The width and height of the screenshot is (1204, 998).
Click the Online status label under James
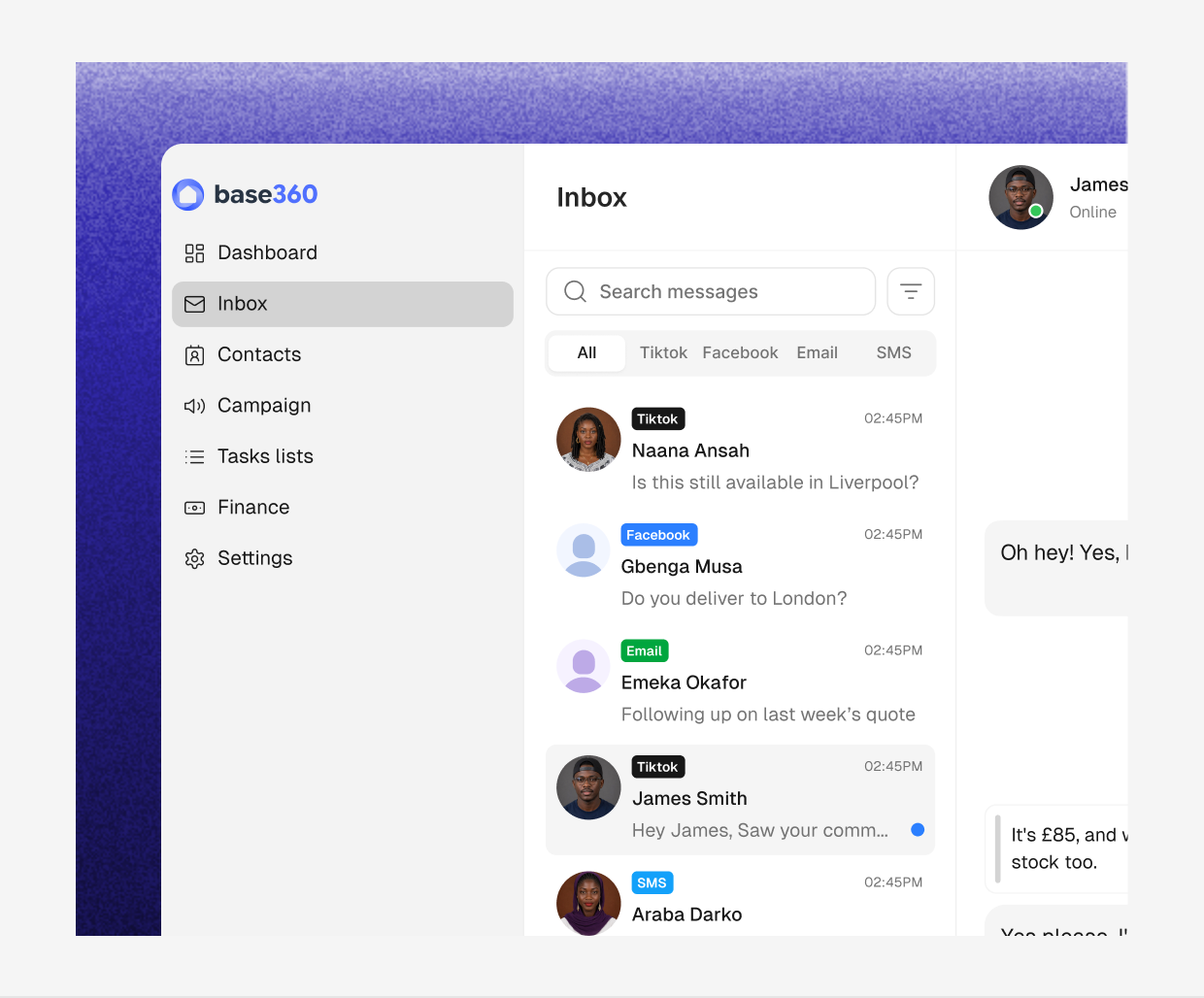1092,213
